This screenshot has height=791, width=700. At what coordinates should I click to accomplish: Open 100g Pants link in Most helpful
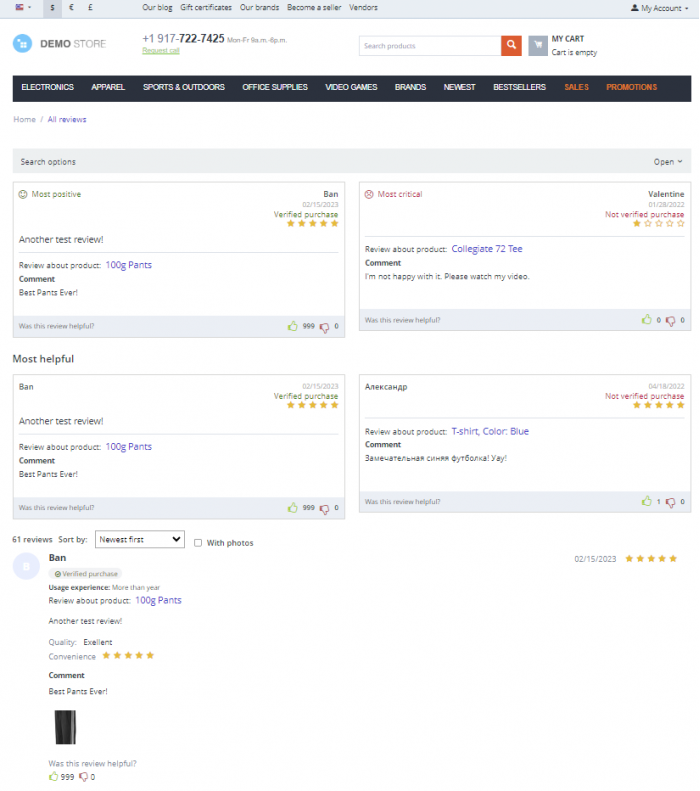click(x=129, y=446)
